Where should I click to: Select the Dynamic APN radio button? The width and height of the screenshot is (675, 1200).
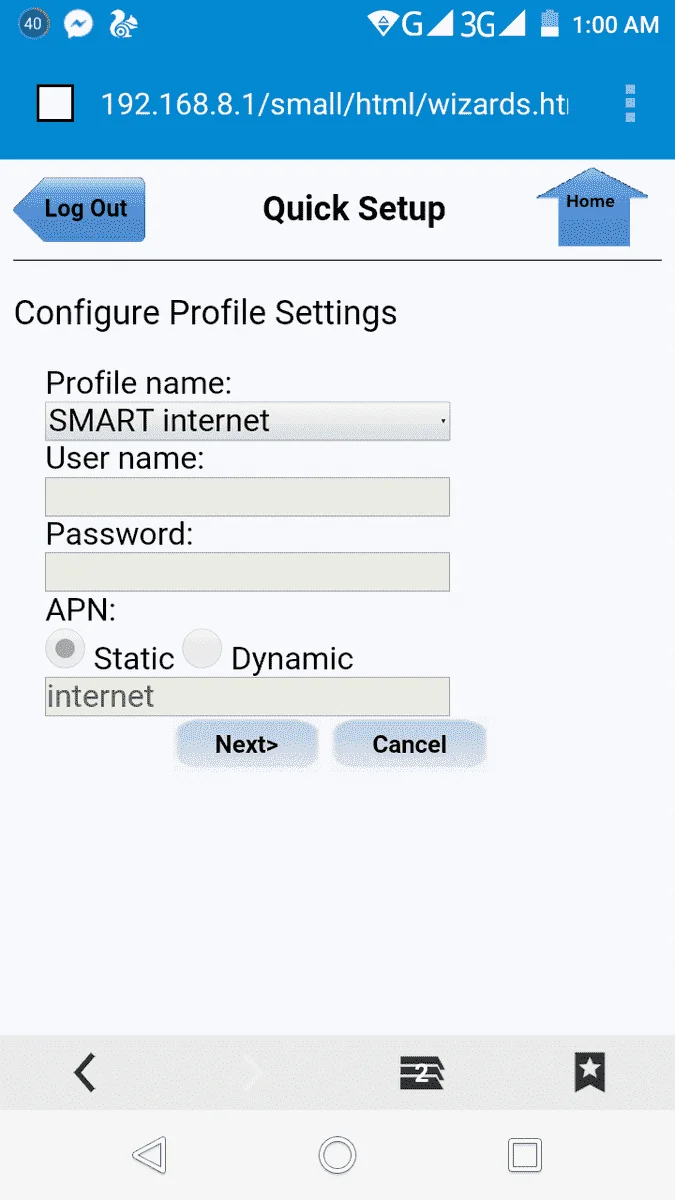[x=203, y=649]
